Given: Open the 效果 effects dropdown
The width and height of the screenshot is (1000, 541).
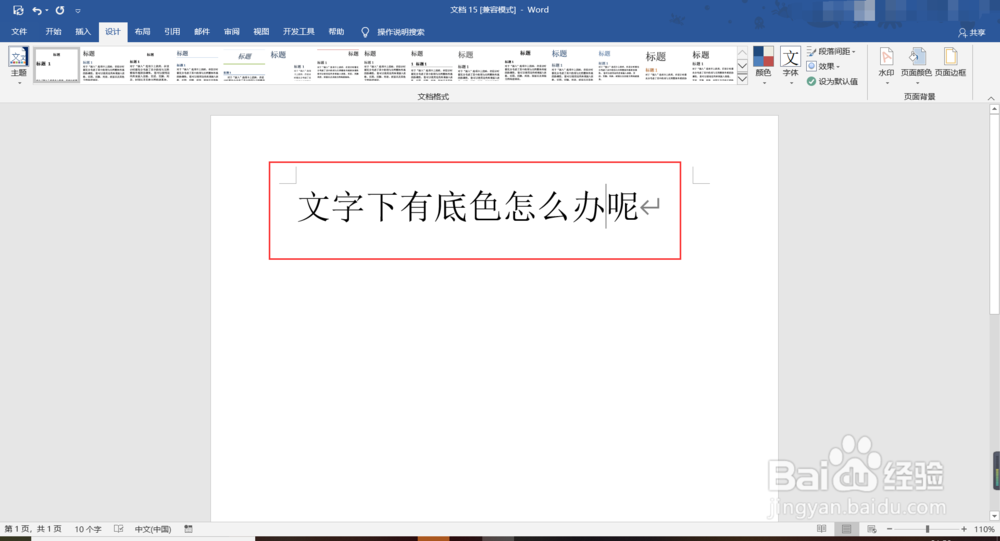Looking at the screenshot, I should pyautogui.click(x=823, y=66).
